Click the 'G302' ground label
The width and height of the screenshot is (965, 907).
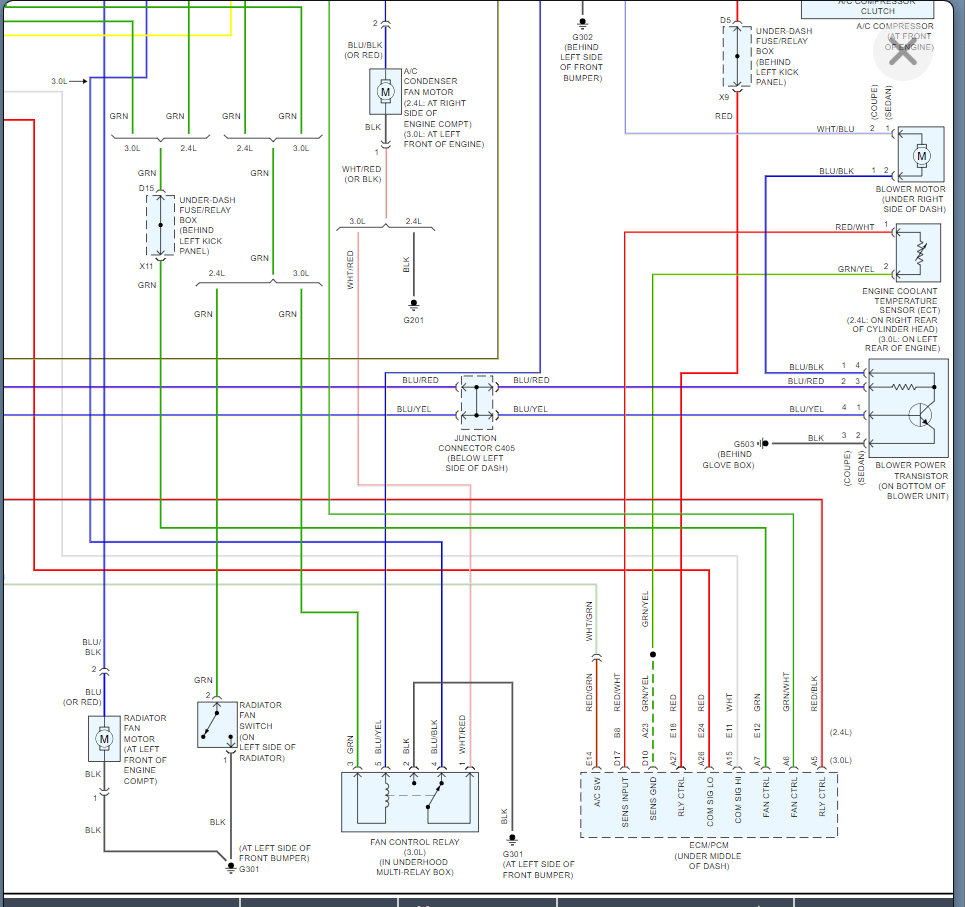582,37
